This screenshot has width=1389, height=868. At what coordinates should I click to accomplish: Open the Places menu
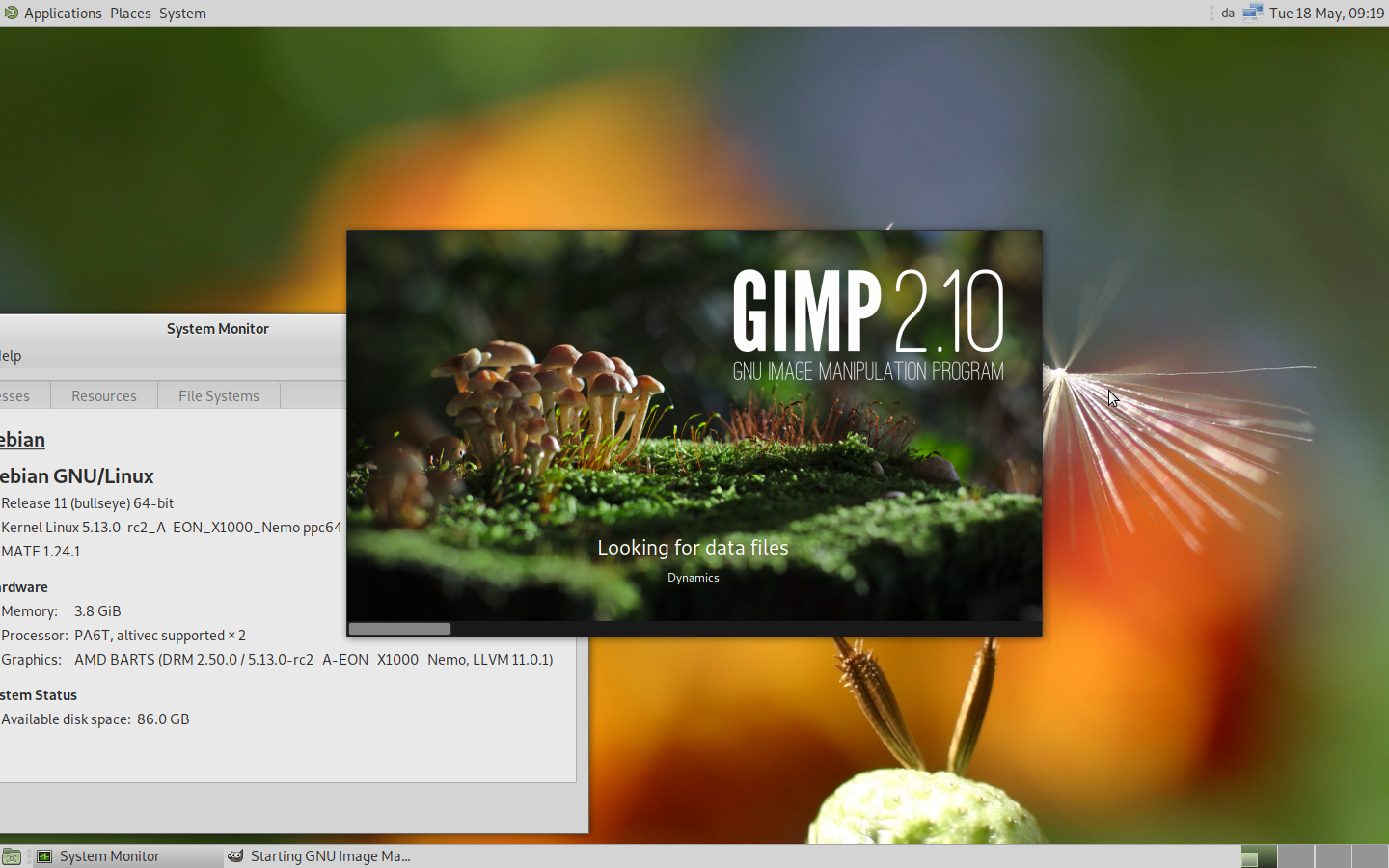(x=130, y=13)
